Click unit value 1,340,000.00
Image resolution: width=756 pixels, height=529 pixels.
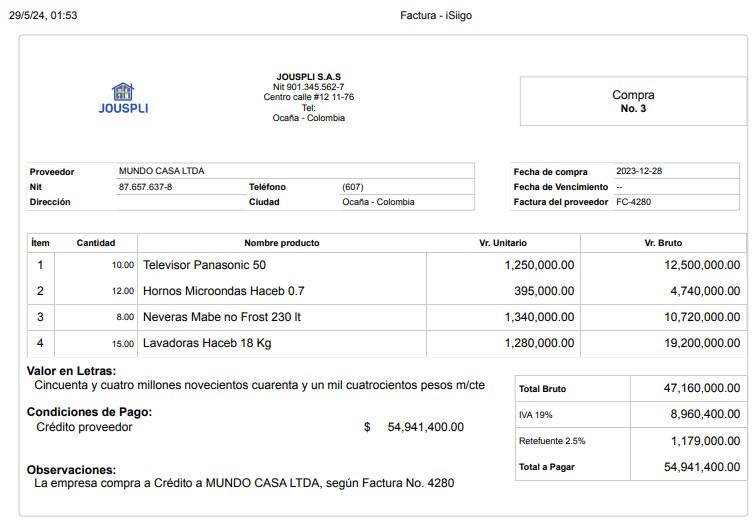click(x=539, y=317)
